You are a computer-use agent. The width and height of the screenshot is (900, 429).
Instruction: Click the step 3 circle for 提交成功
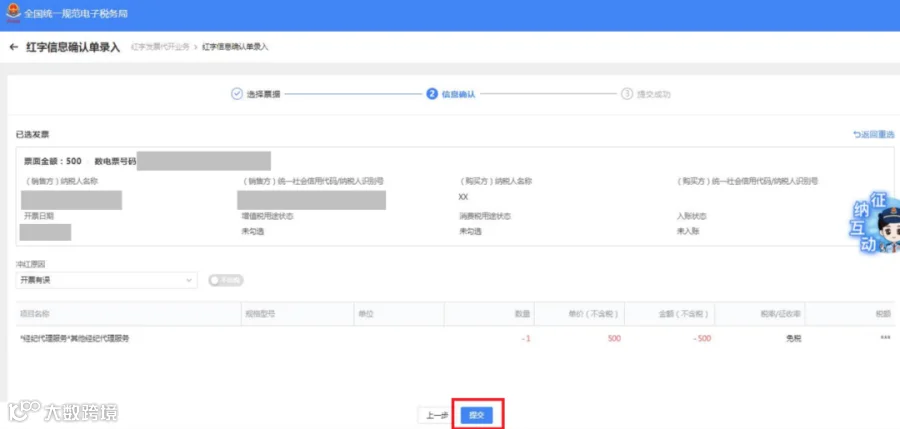[627, 94]
